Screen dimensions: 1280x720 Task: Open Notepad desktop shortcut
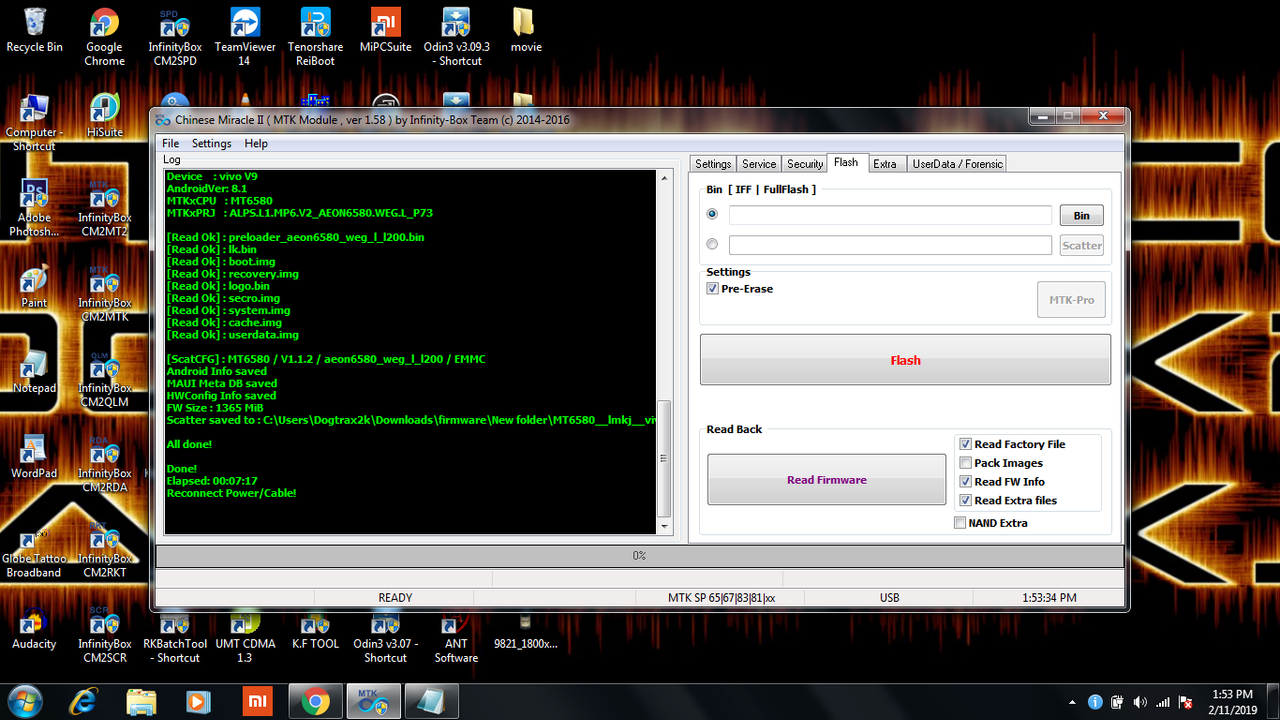(x=34, y=372)
